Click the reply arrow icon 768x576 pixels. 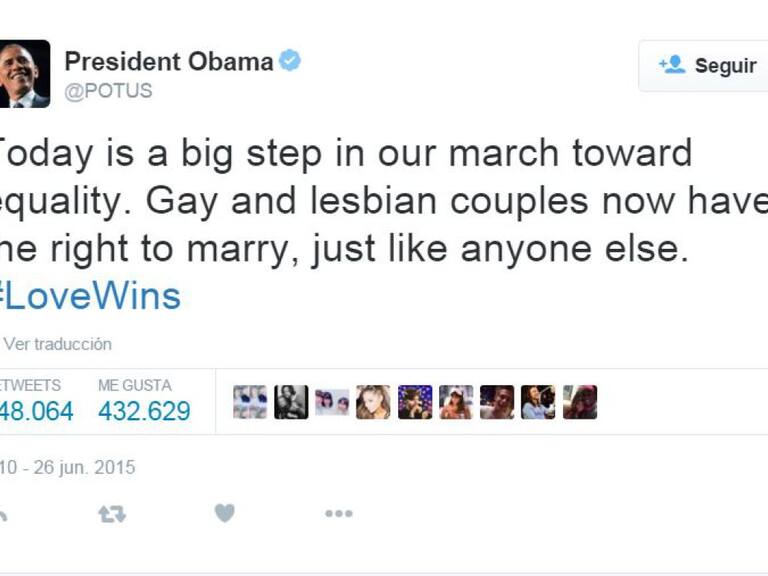click(x=3, y=514)
